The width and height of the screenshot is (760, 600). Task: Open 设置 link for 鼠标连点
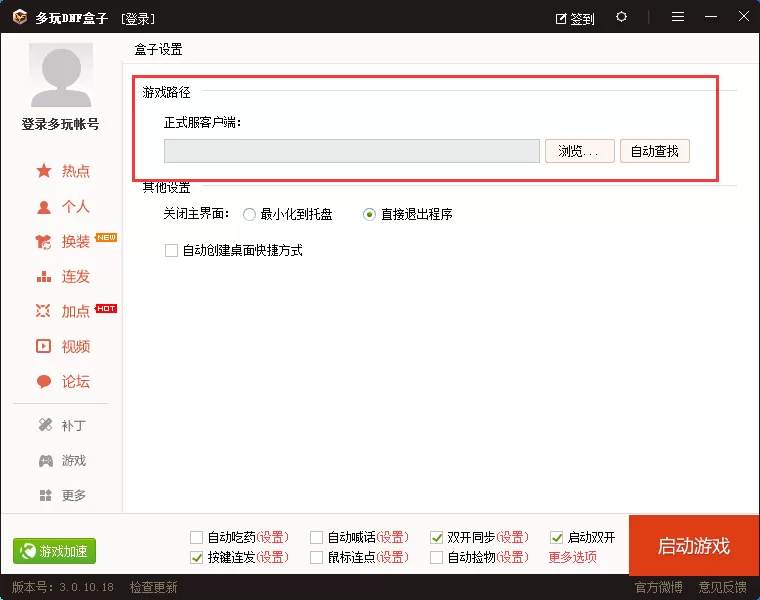[x=393, y=558]
